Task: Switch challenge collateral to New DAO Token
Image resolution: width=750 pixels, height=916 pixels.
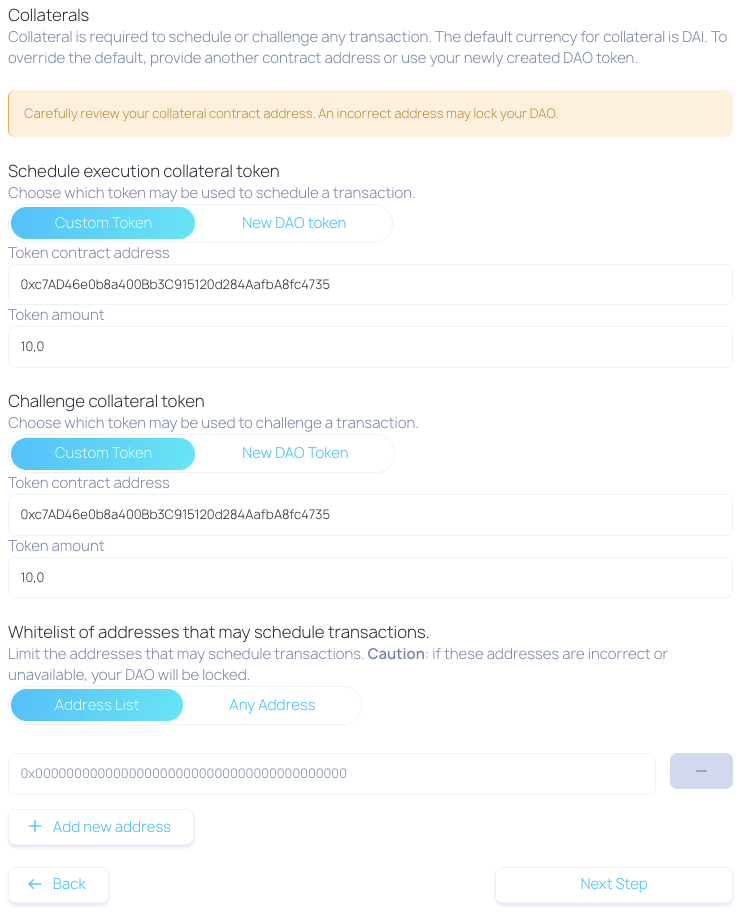Action: click(295, 453)
